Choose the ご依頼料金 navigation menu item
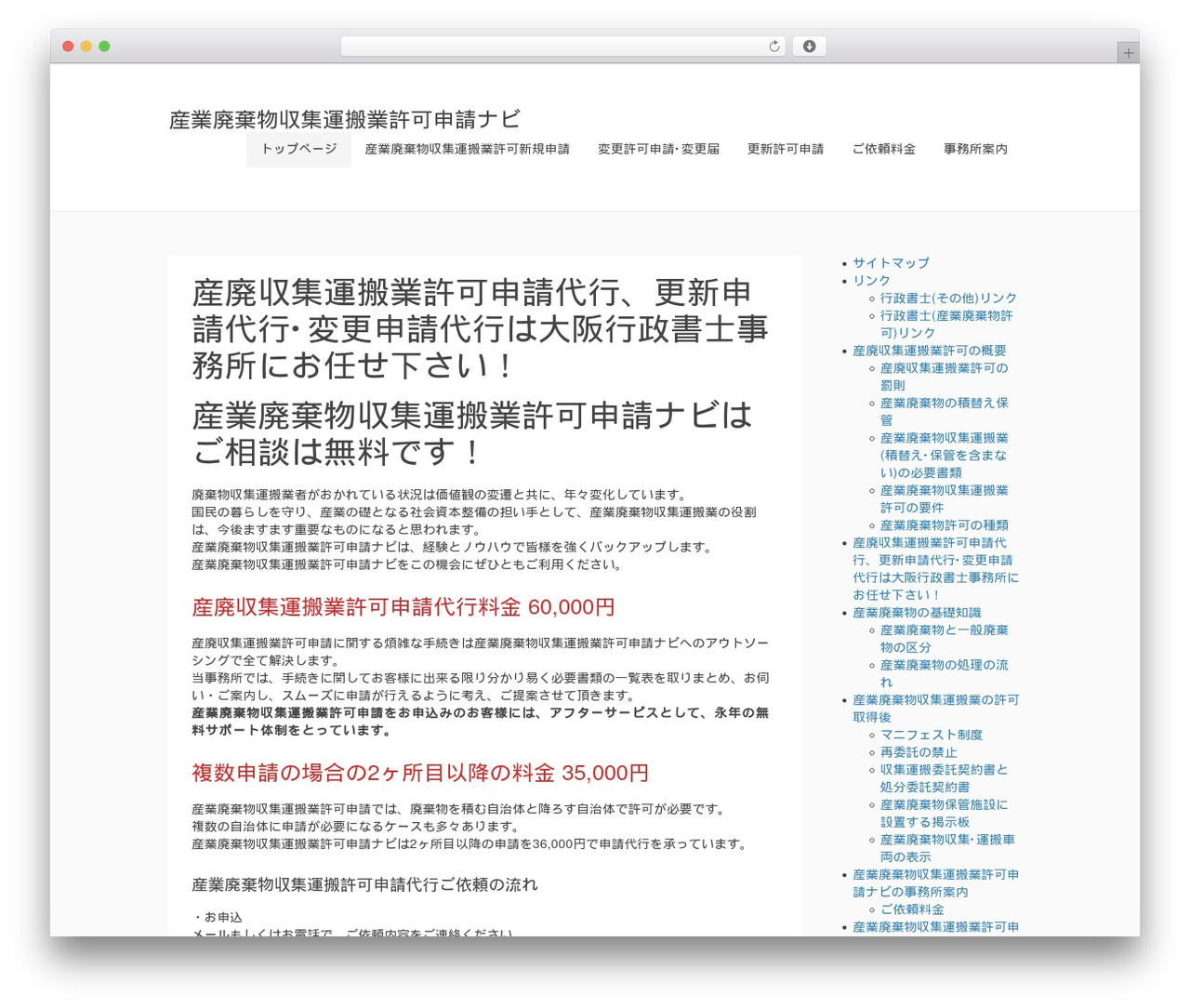The width and height of the screenshot is (1190, 1008). coord(883,149)
